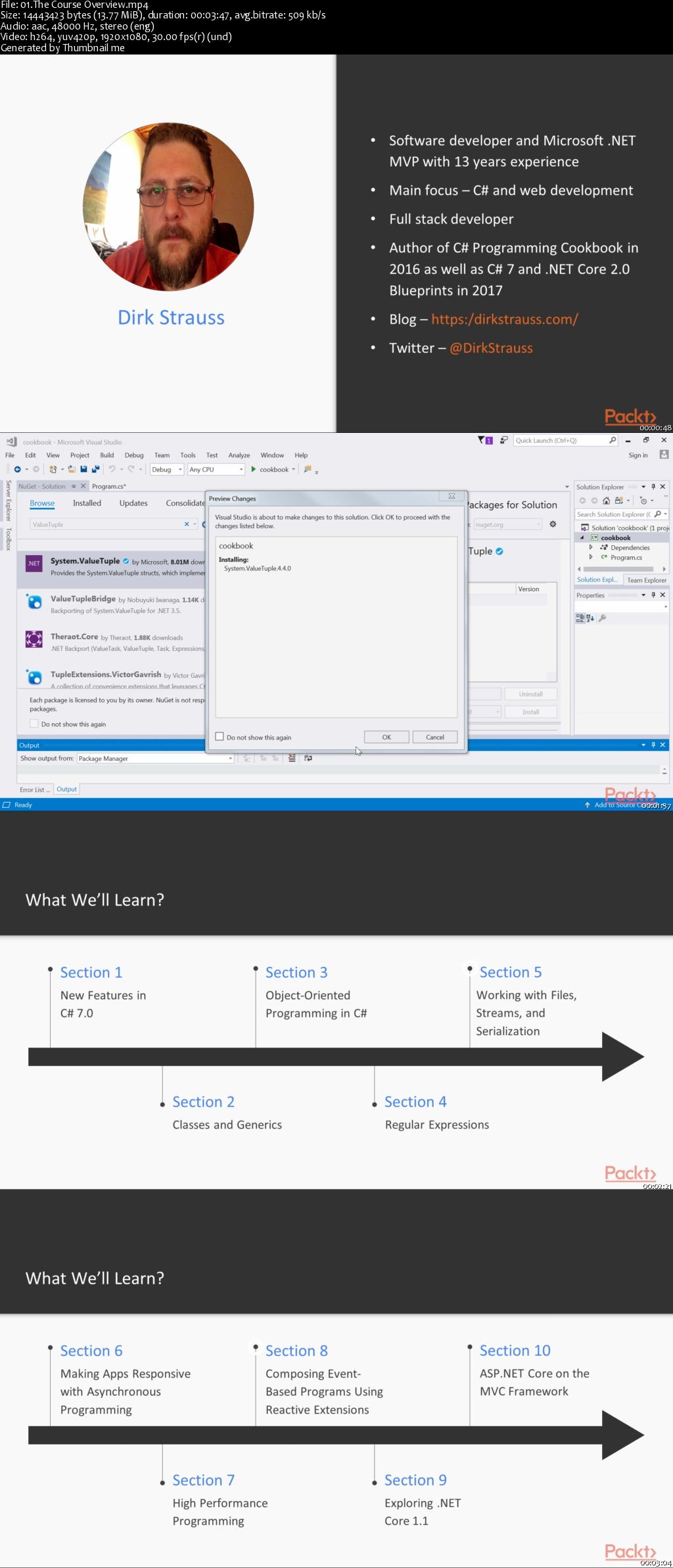Click the Find in Files toolbar icon

tap(307, 469)
